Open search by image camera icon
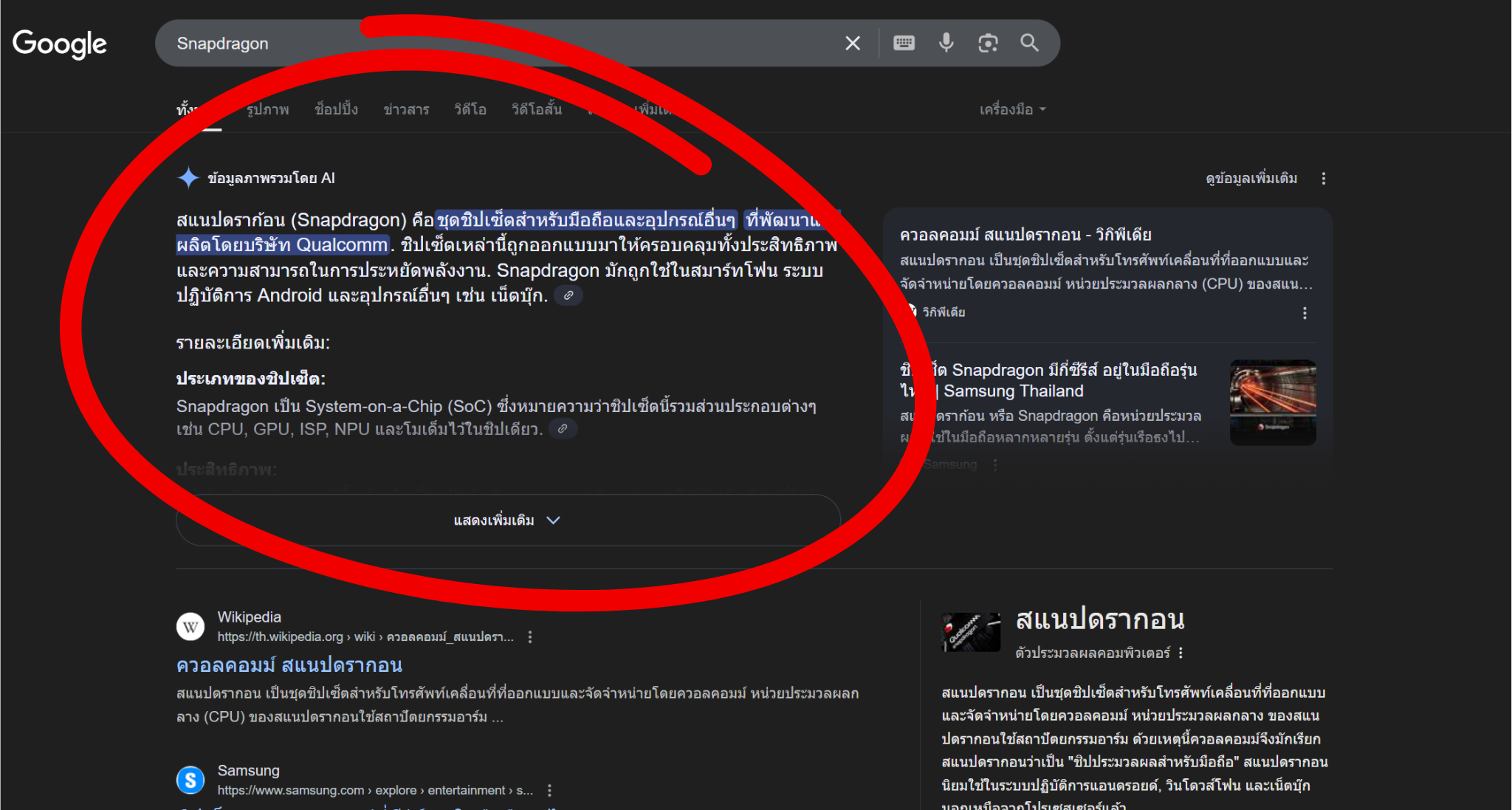The image size is (1512, 810). click(988, 44)
